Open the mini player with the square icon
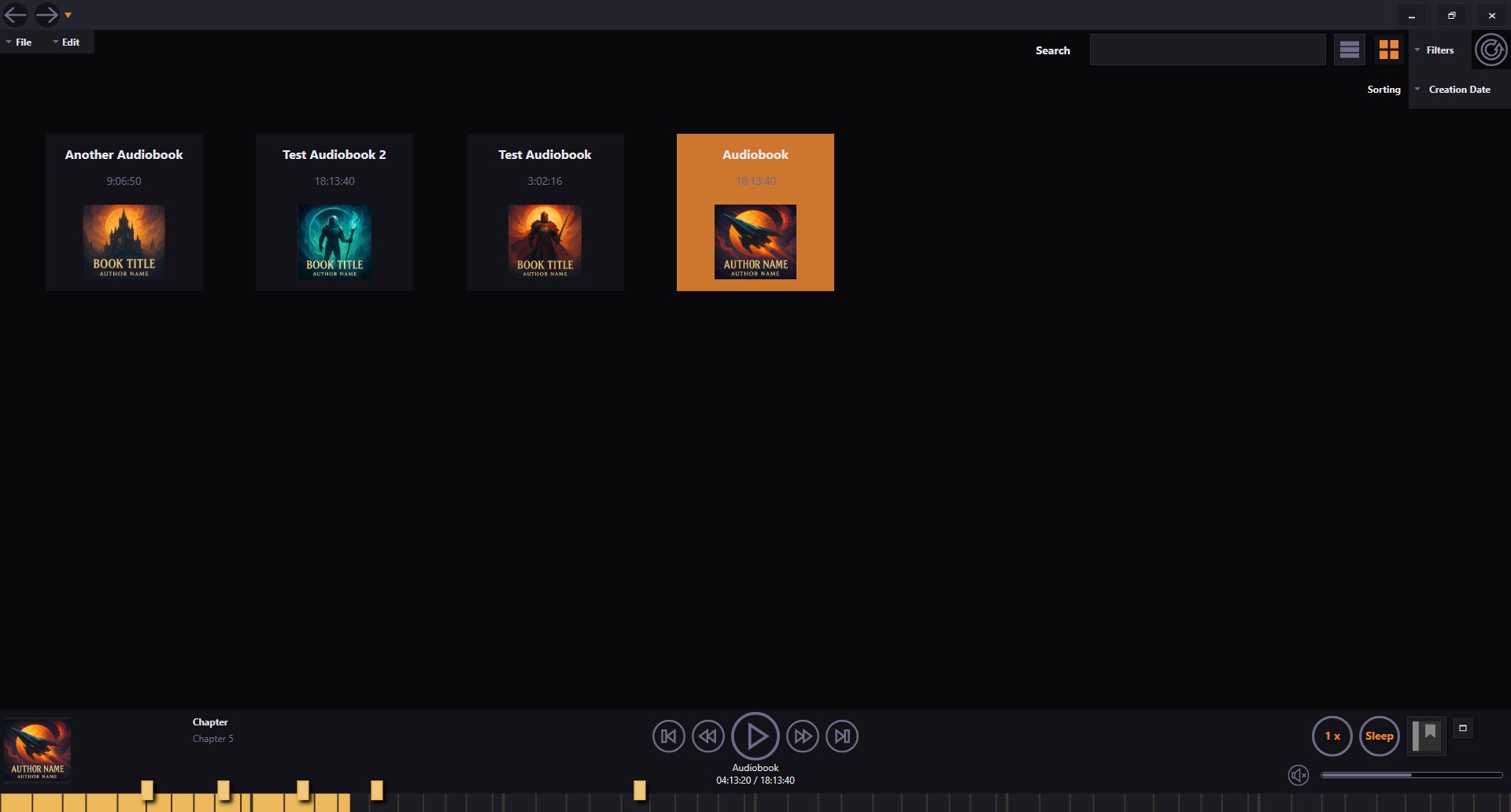Image resolution: width=1511 pixels, height=812 pixels. 1462,728
